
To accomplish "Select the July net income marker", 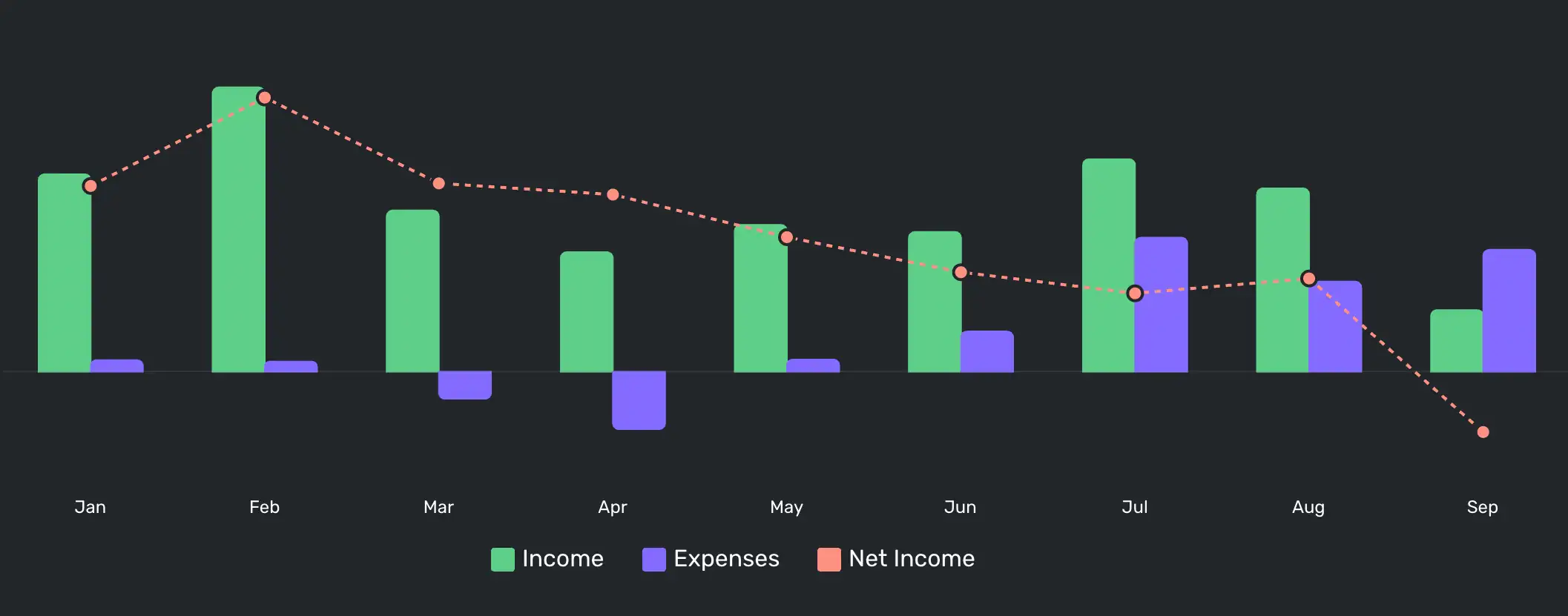I will click(x=1135, y=294).
